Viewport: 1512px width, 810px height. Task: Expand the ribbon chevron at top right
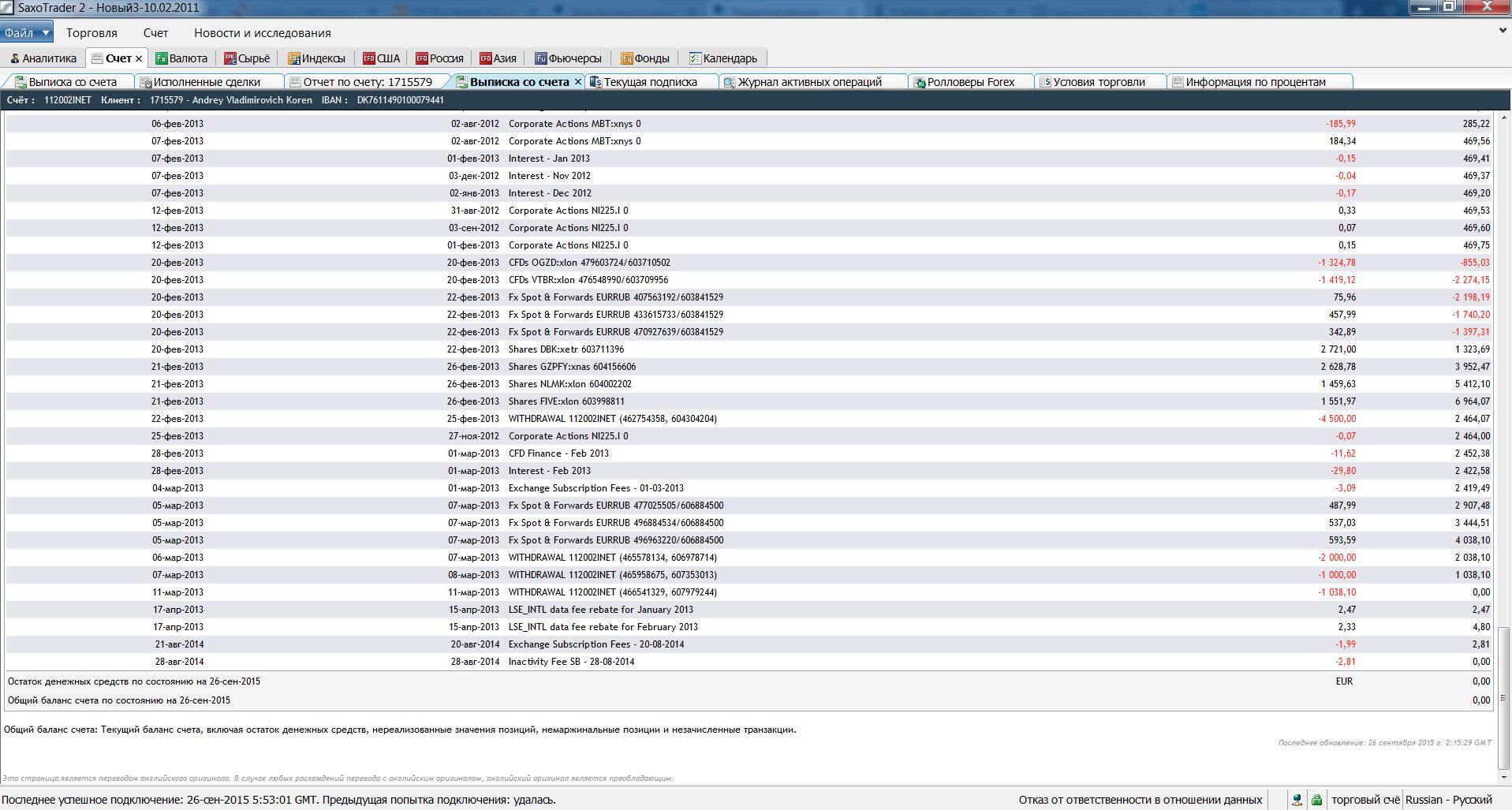[1503, 31]
